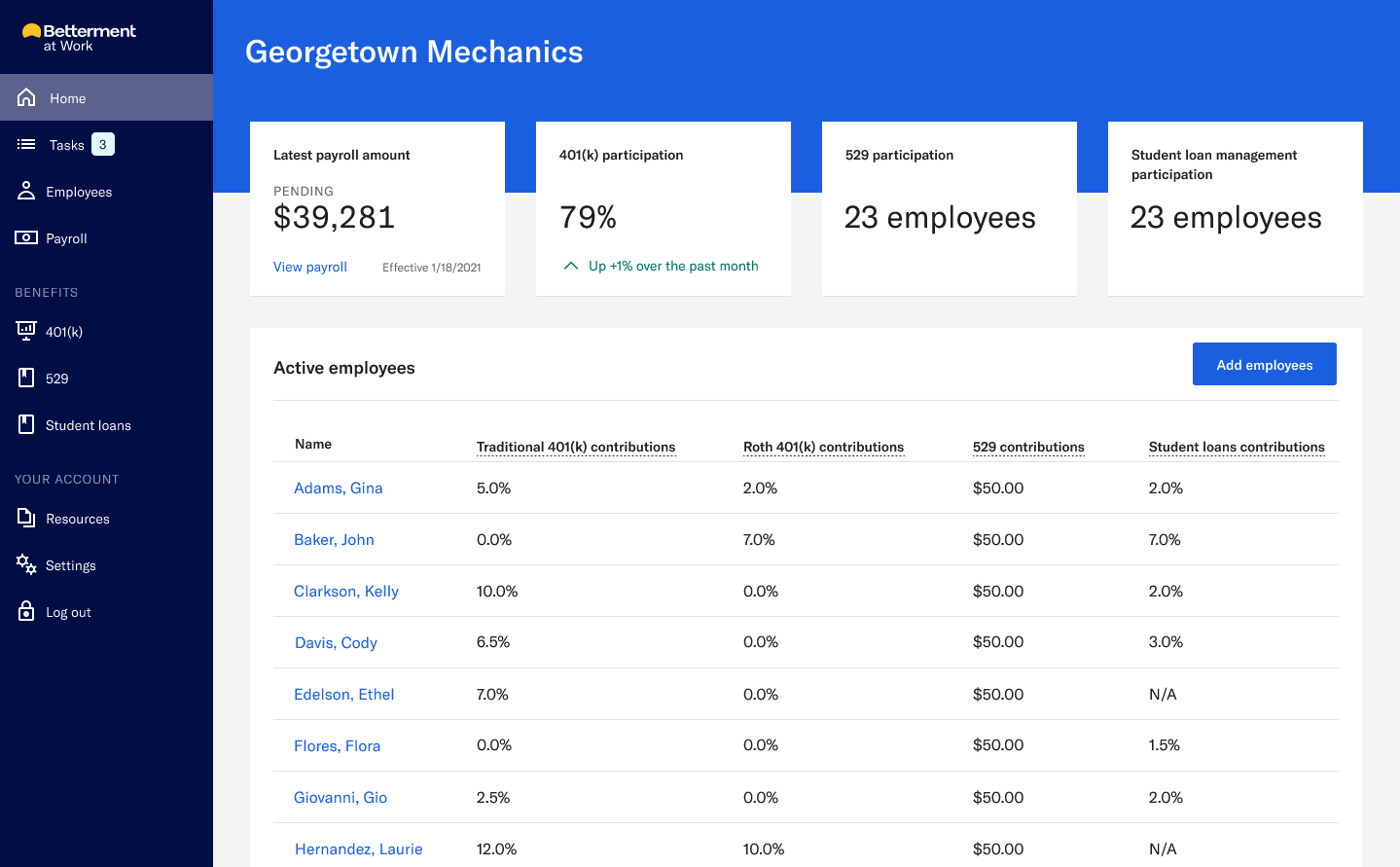
Task: Select the Student loans icon under Benefits
Action: 25,424
